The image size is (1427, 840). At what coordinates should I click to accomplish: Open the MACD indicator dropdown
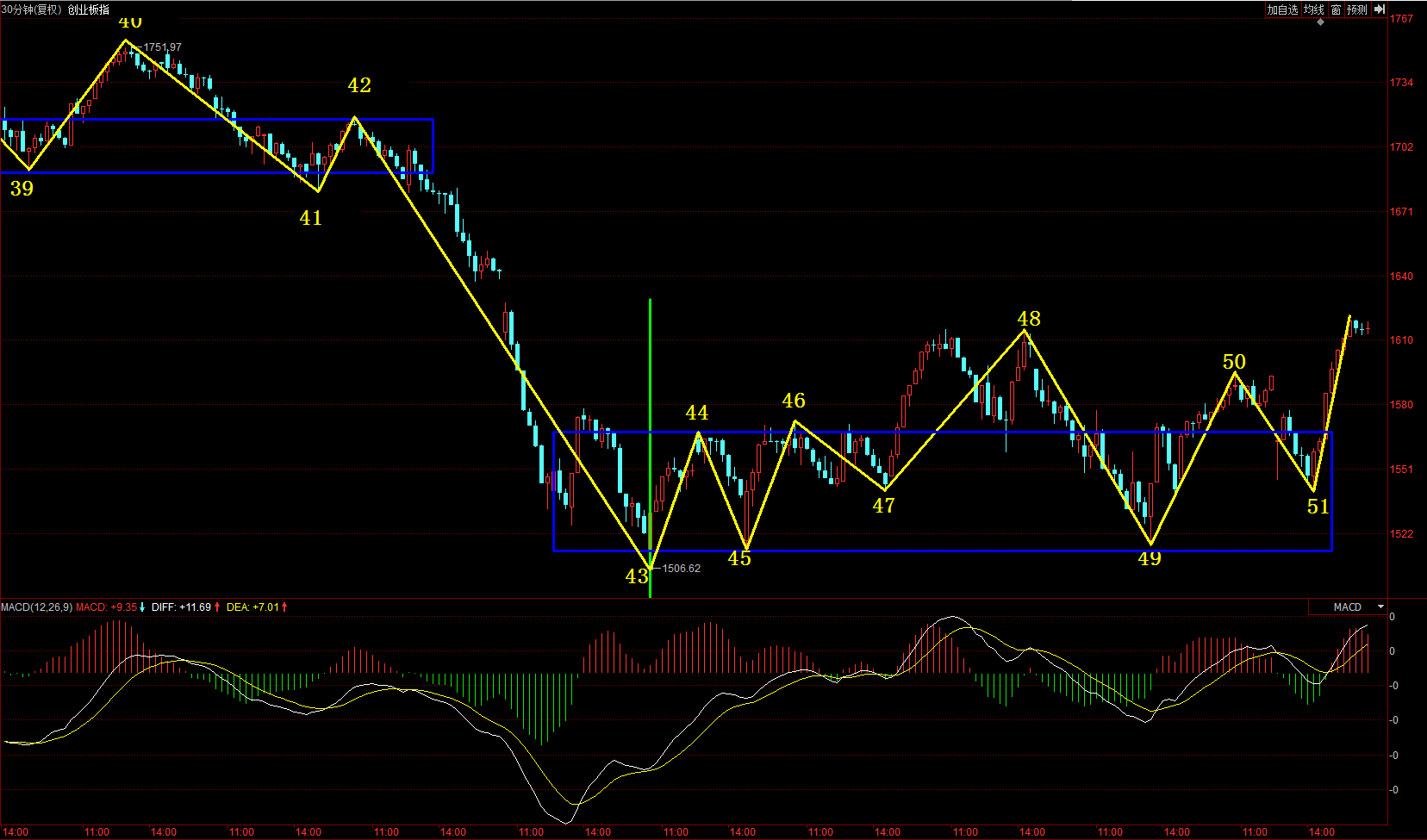pyautogui.click(x=1380, y=607)
